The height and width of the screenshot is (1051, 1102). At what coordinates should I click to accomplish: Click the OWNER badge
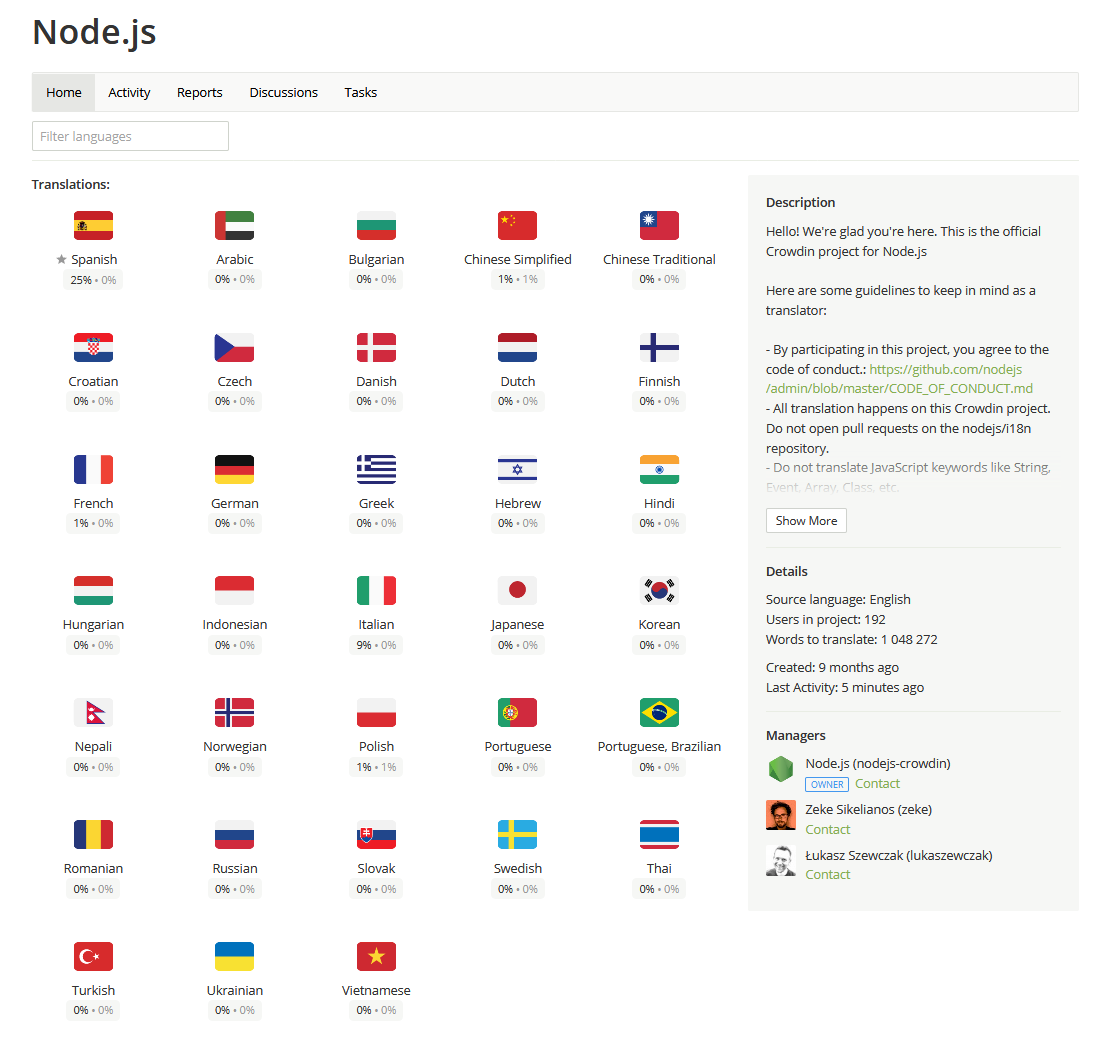827,785
